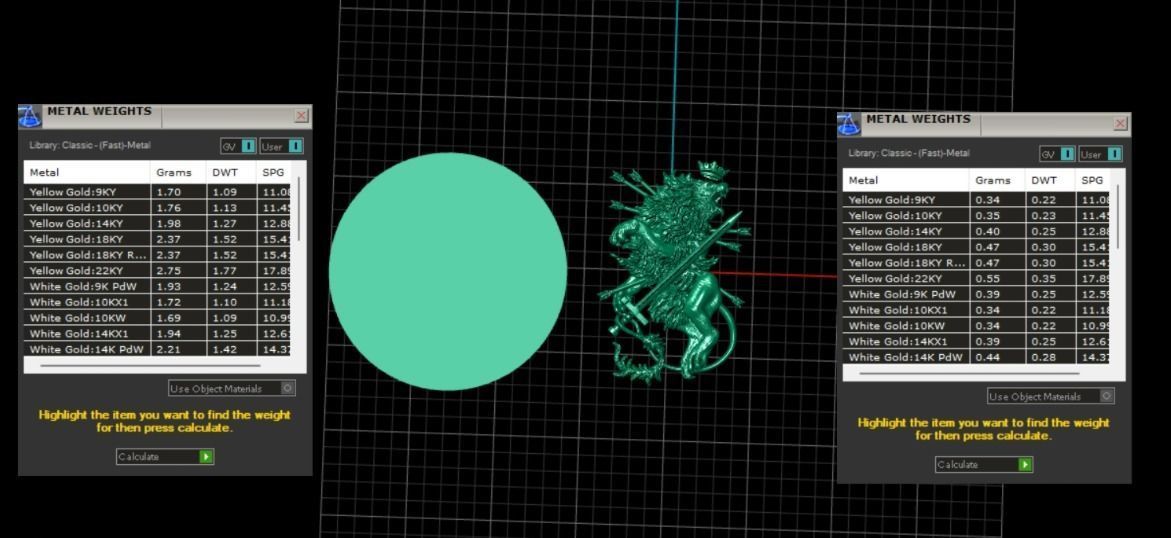This screenshot has width=1171, height=538.
Task: Select the White Gold:10KX1 row weighing 1.72 grams
Action: (x=158, y=302)
